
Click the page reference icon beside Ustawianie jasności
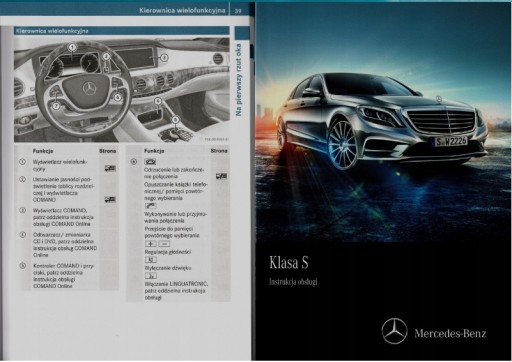click(x=110, y=199)
